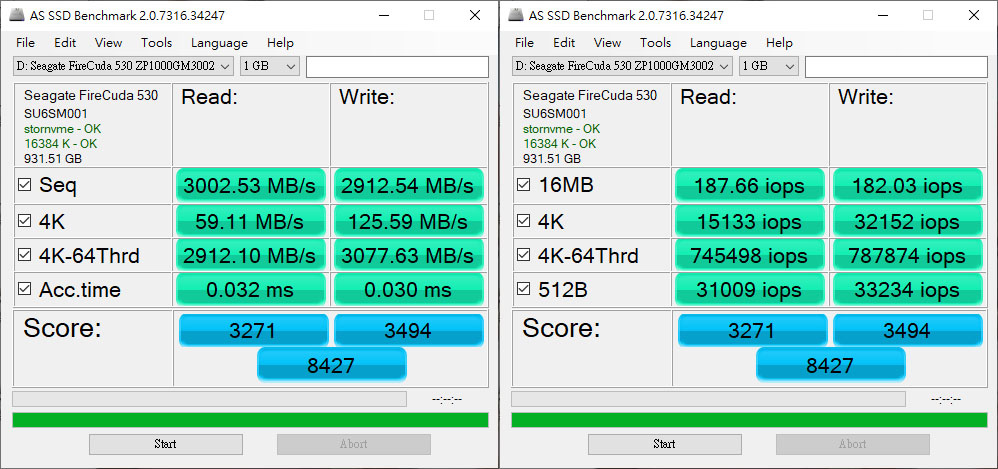Open the File menu in right window
The image size is (998, 469).
524,43
